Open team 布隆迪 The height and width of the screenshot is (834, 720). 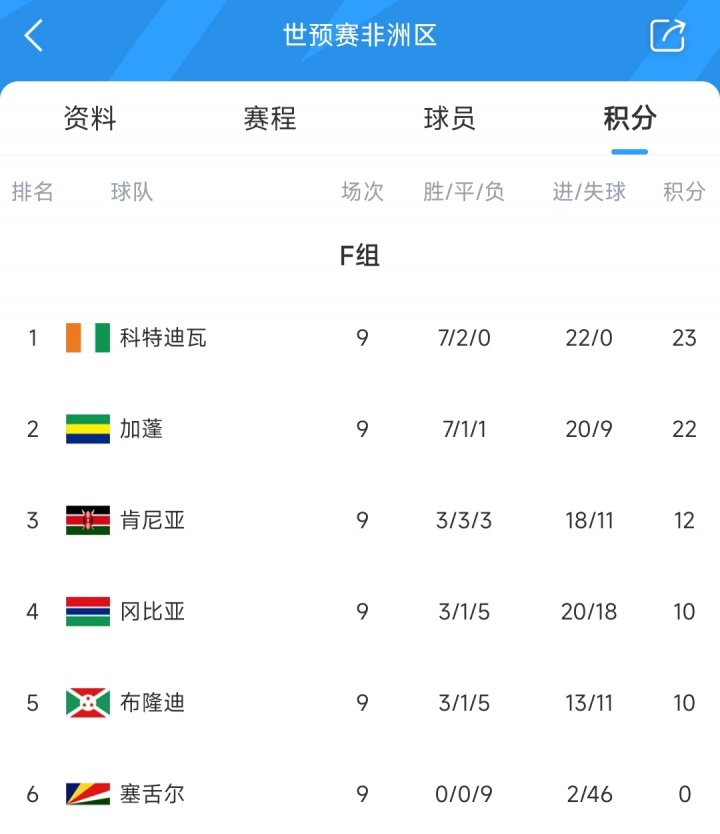click(153, 703)
